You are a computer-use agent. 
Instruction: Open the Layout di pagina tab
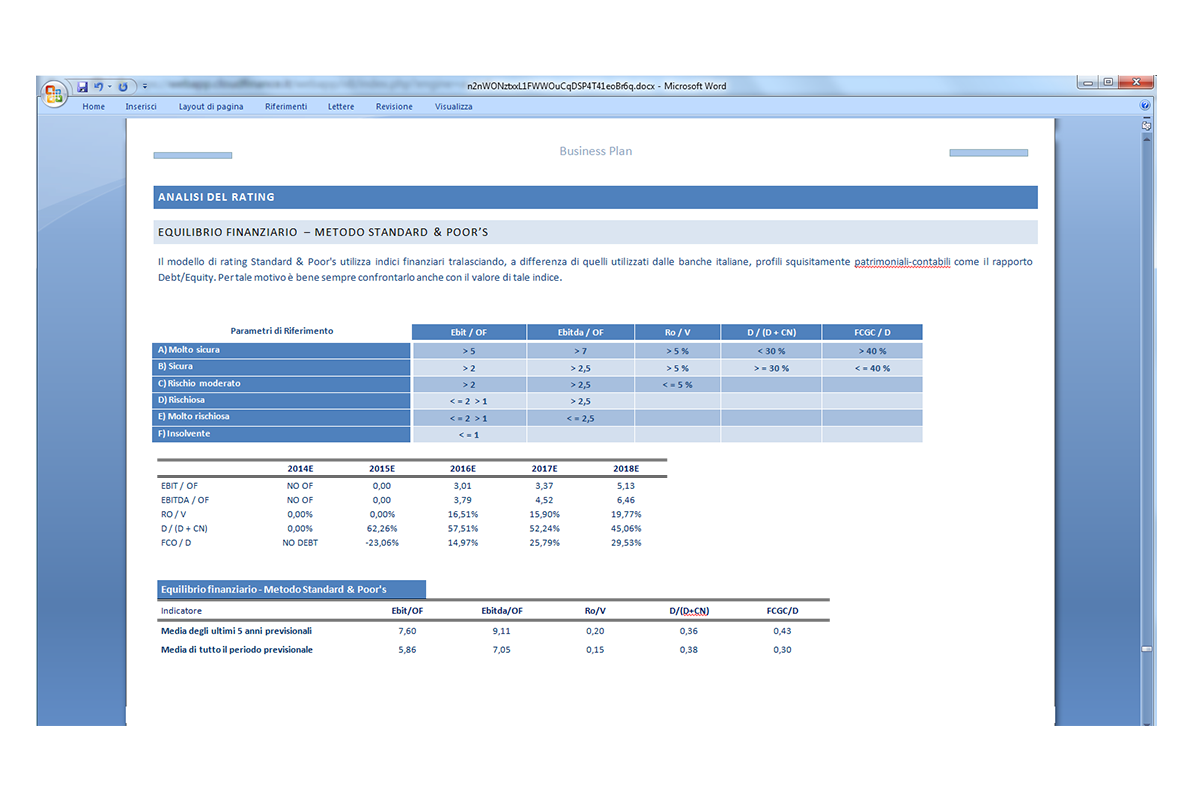pos(211,107)
